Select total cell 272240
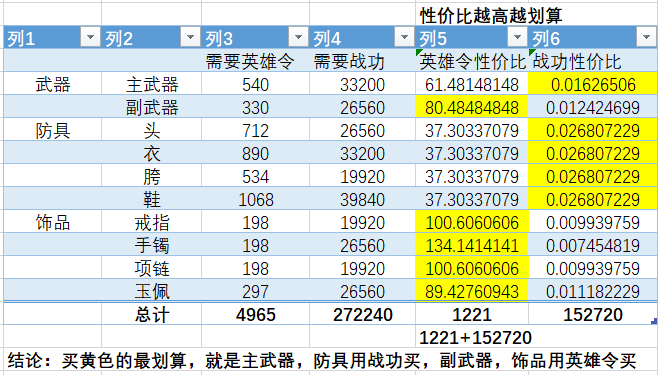 pyautogui.click(x=363, y=314)
